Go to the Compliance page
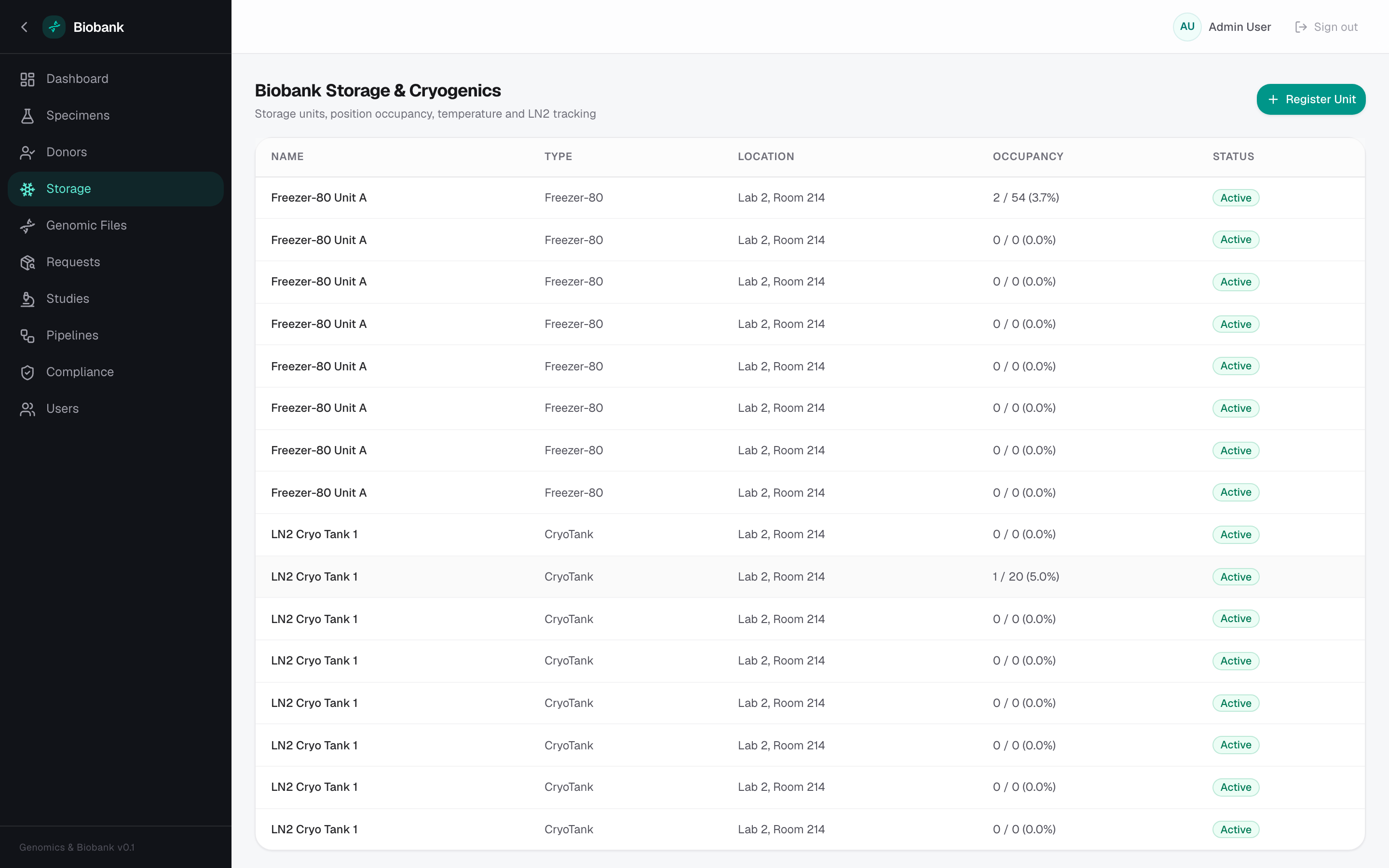 115,373
